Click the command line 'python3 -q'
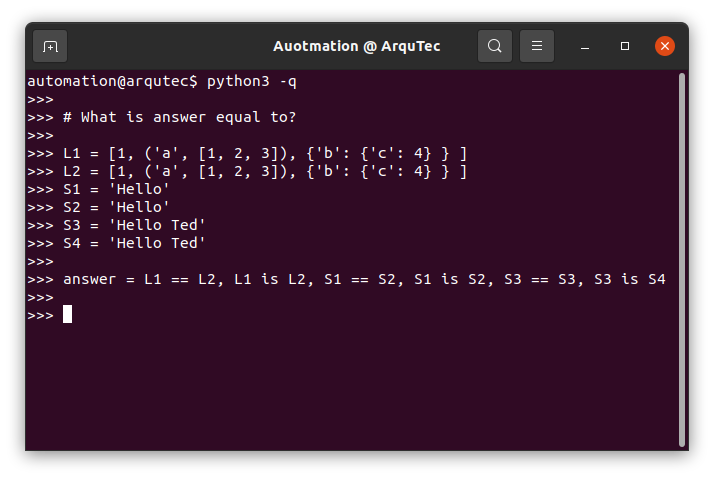Viewport: 714px width, 479px height. click(252, 82)
